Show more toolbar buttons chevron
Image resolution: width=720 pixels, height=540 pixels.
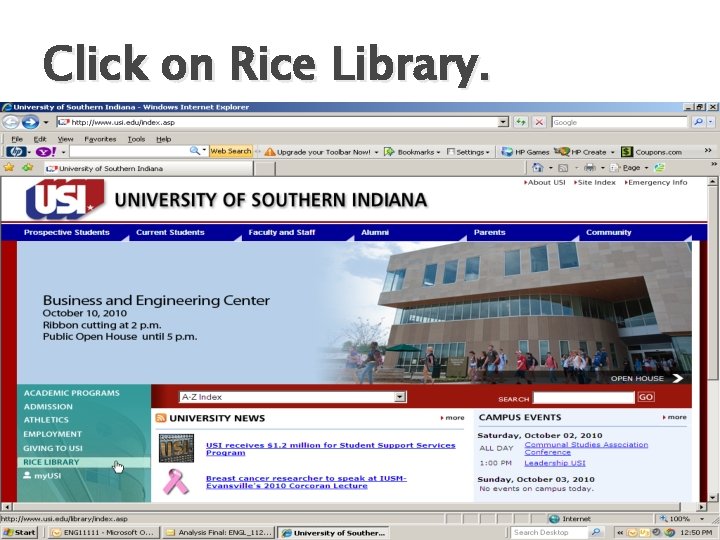pyautogui.click(x=708, y=150)
